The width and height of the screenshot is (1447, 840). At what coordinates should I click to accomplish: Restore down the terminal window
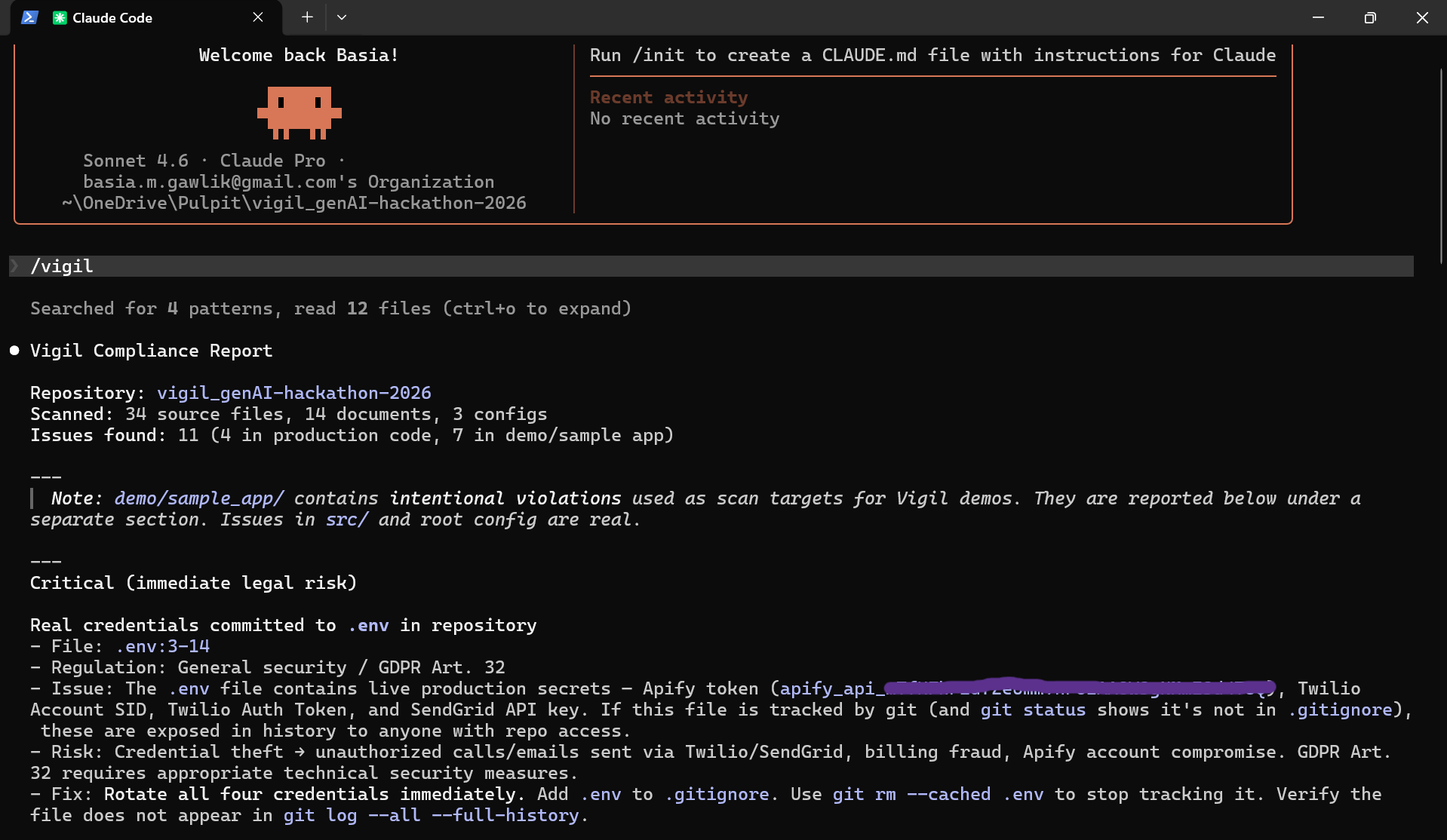pyautogui.click(x=1370, y=17)
